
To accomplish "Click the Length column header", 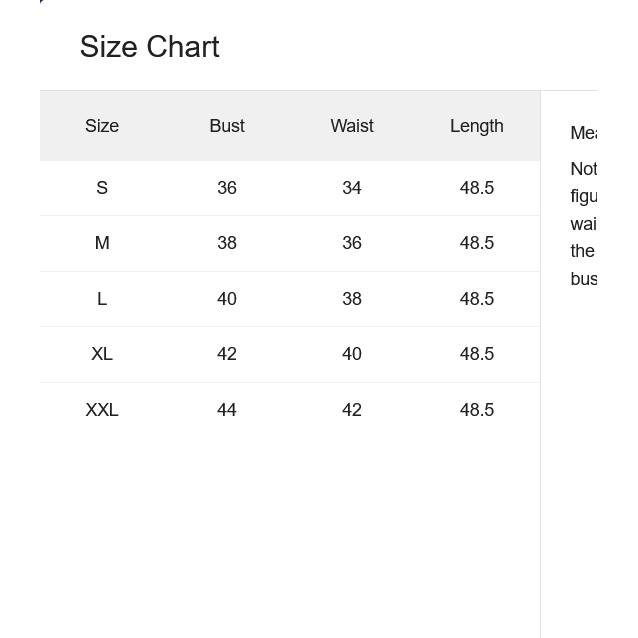I will click(477, 126).
